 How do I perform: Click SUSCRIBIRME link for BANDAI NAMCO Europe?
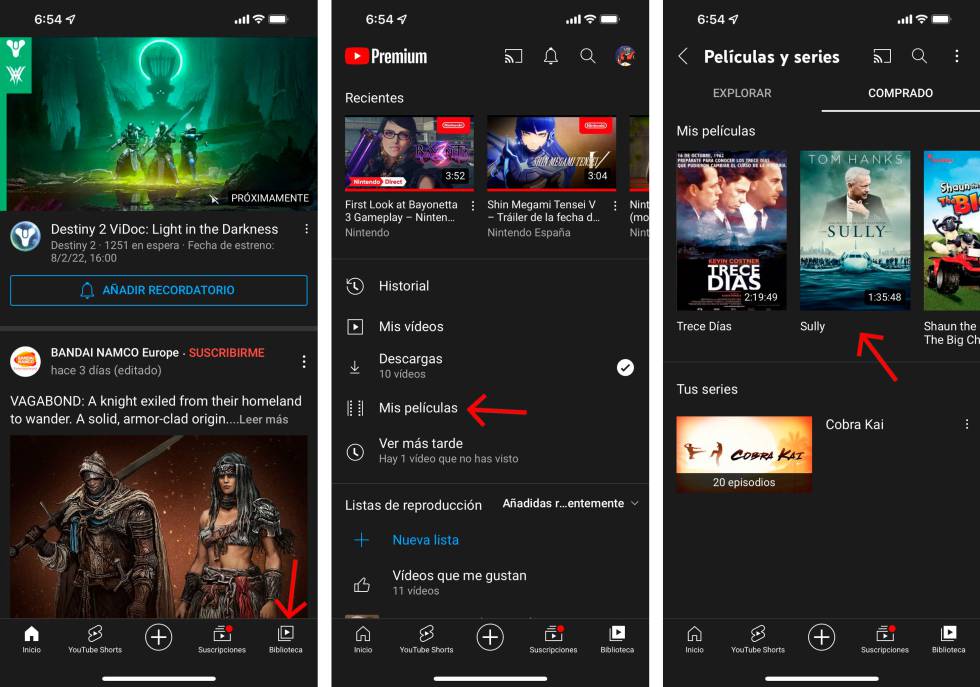pyautogui.click(x=226, y=353)
